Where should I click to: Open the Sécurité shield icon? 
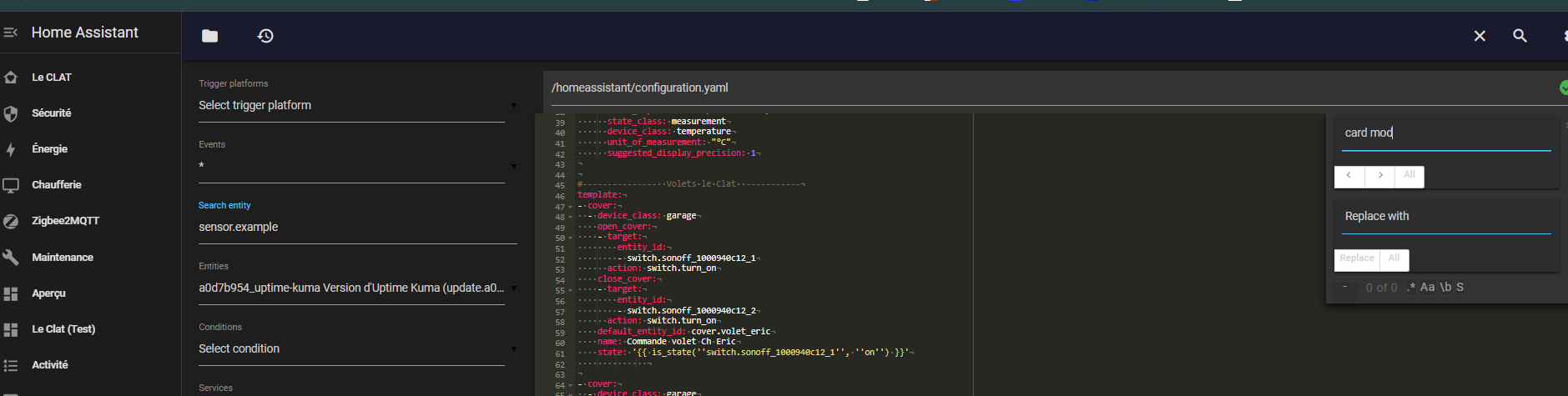pos(11,113)
